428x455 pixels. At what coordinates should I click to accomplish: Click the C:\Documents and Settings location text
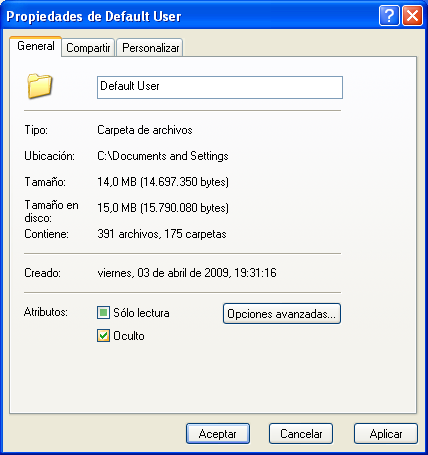coord(163,156)
